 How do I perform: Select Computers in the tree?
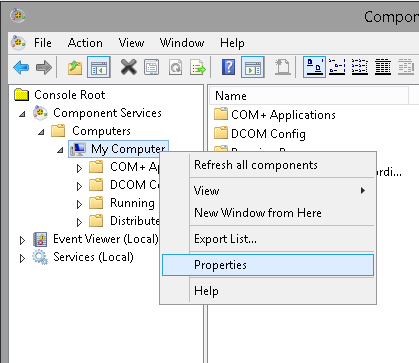pos(101,131)
